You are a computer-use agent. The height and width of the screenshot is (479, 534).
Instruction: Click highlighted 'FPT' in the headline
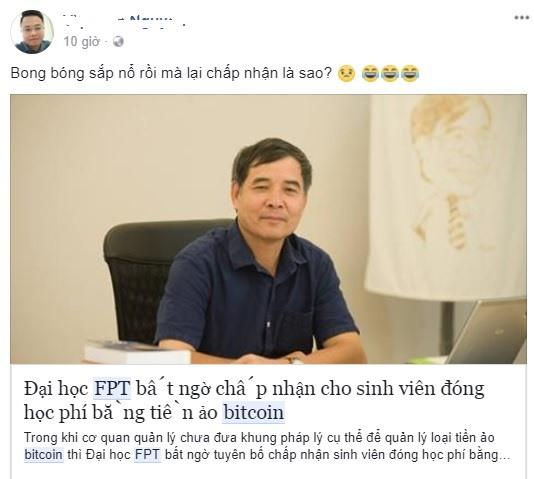112,388
